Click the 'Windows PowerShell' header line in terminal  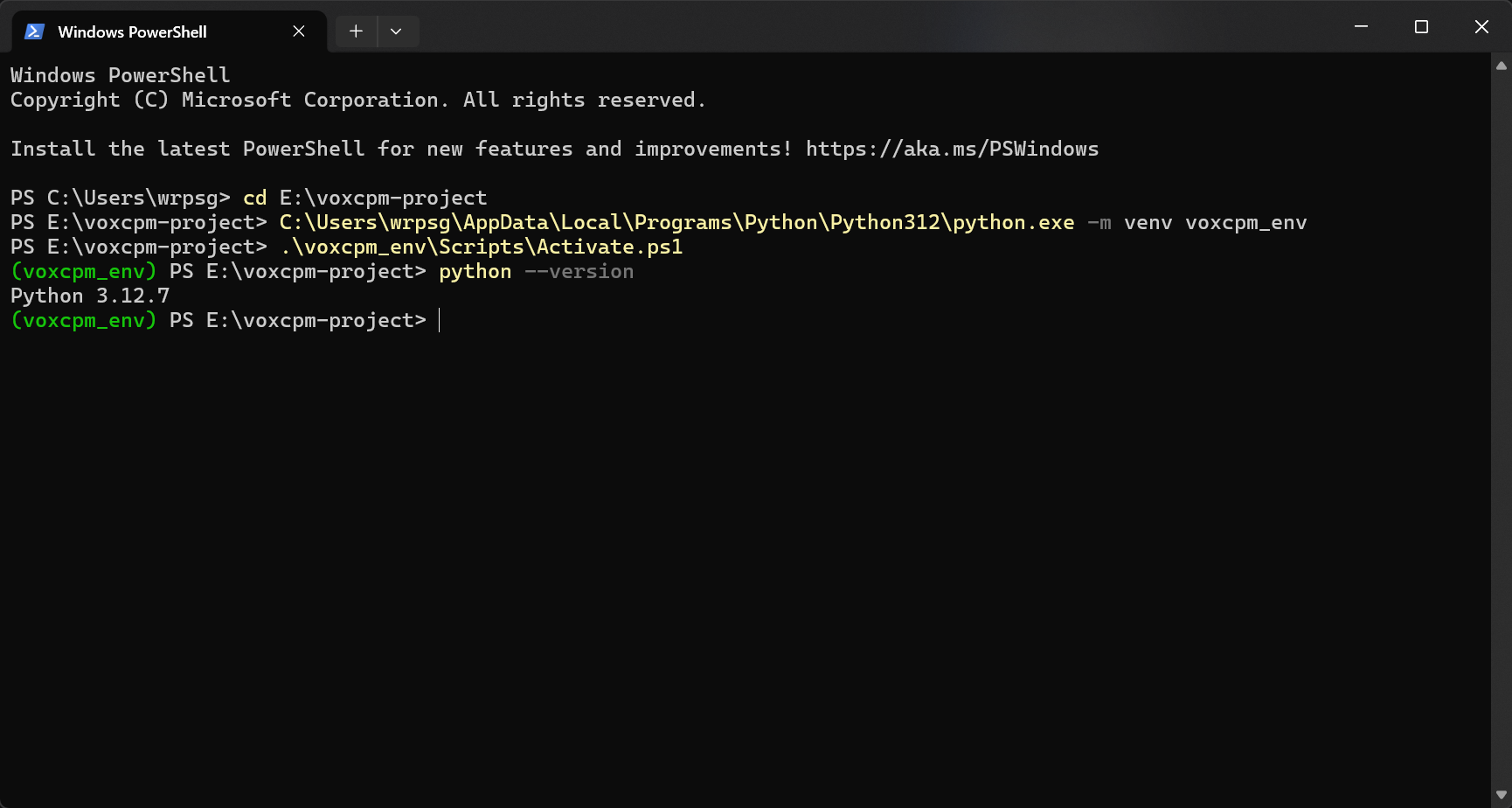pos(121,76)
